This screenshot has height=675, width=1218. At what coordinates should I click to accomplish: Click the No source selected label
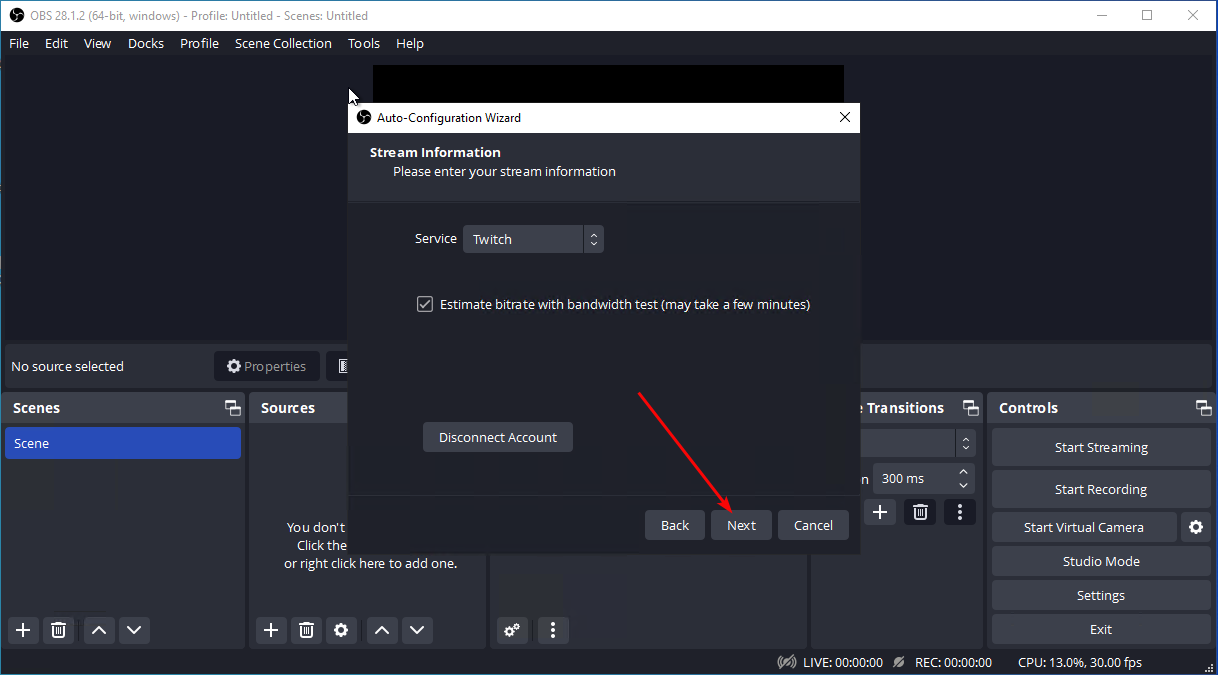67,366
